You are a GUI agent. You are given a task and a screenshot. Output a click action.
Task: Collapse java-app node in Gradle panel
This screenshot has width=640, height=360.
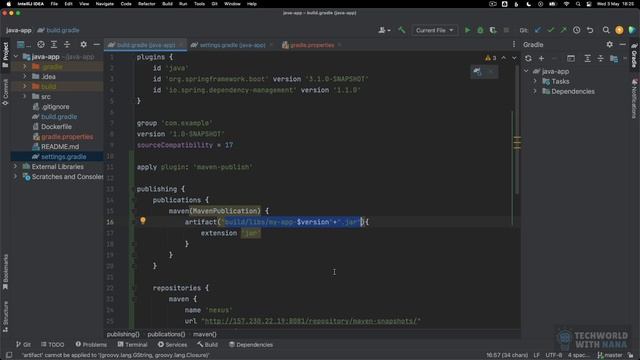pyautogui.click(x=526, y=71)
